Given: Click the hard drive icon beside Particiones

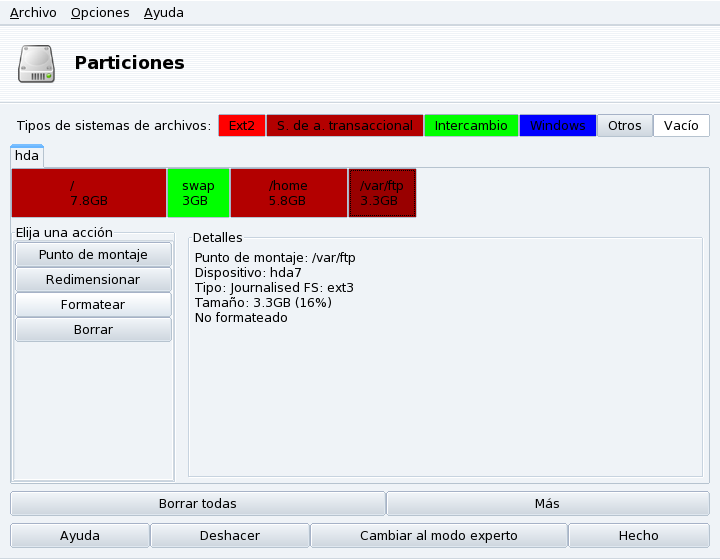Looking at the screenshot, I should pos(37,63).
